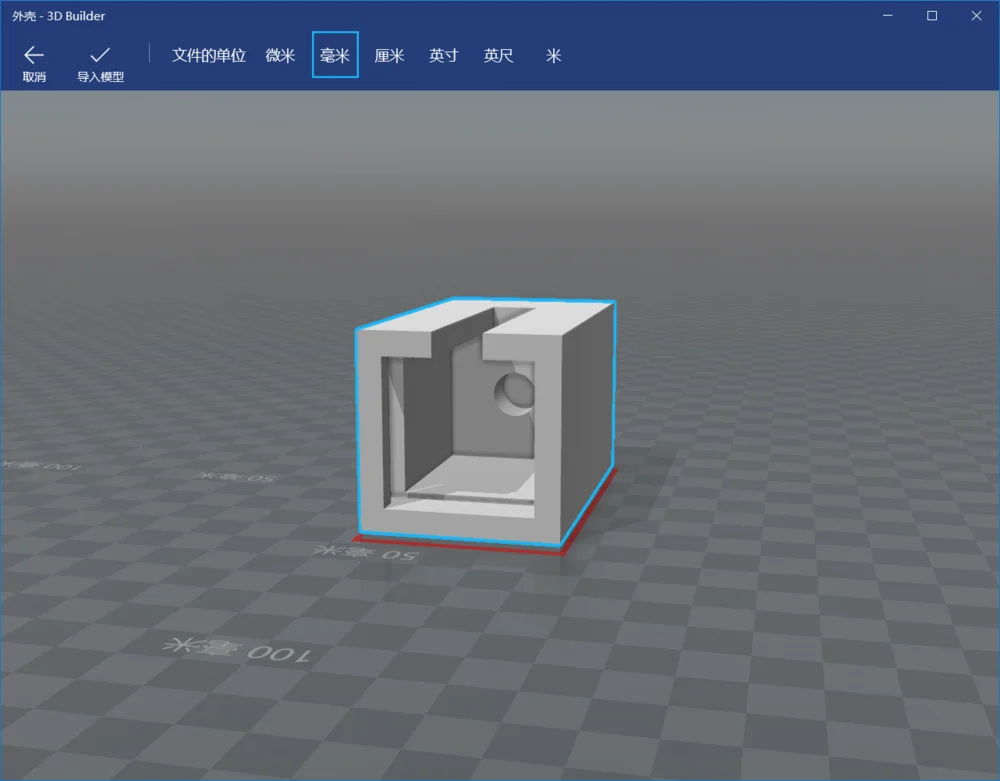Confirm import with the checkmark 导入模型 icon

[100, 55]
